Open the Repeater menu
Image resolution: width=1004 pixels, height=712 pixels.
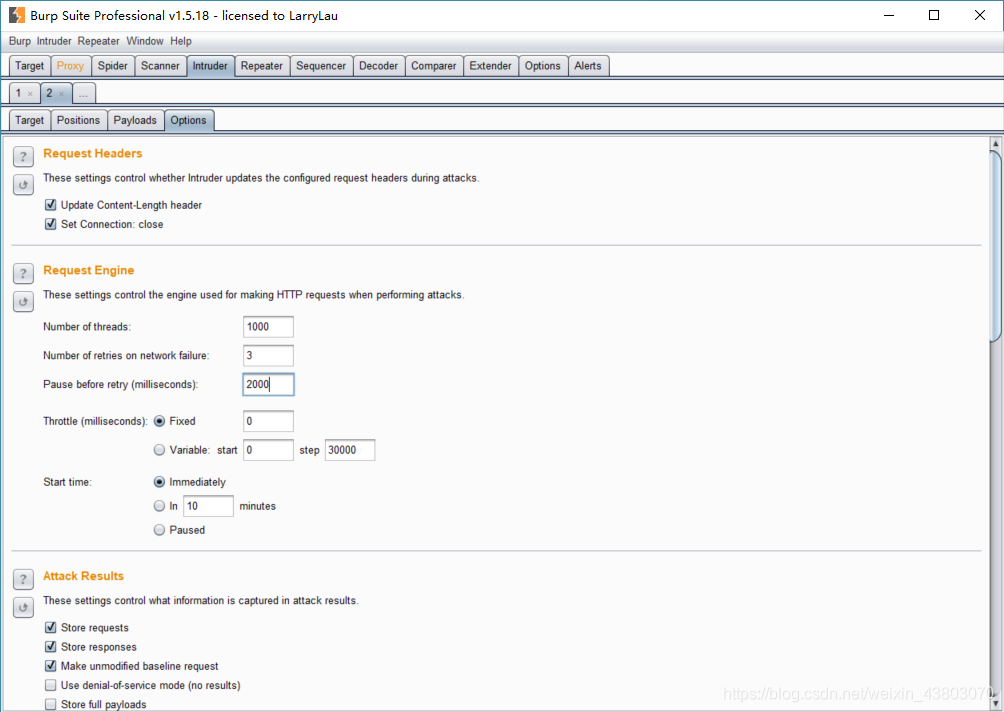[99, 41]
